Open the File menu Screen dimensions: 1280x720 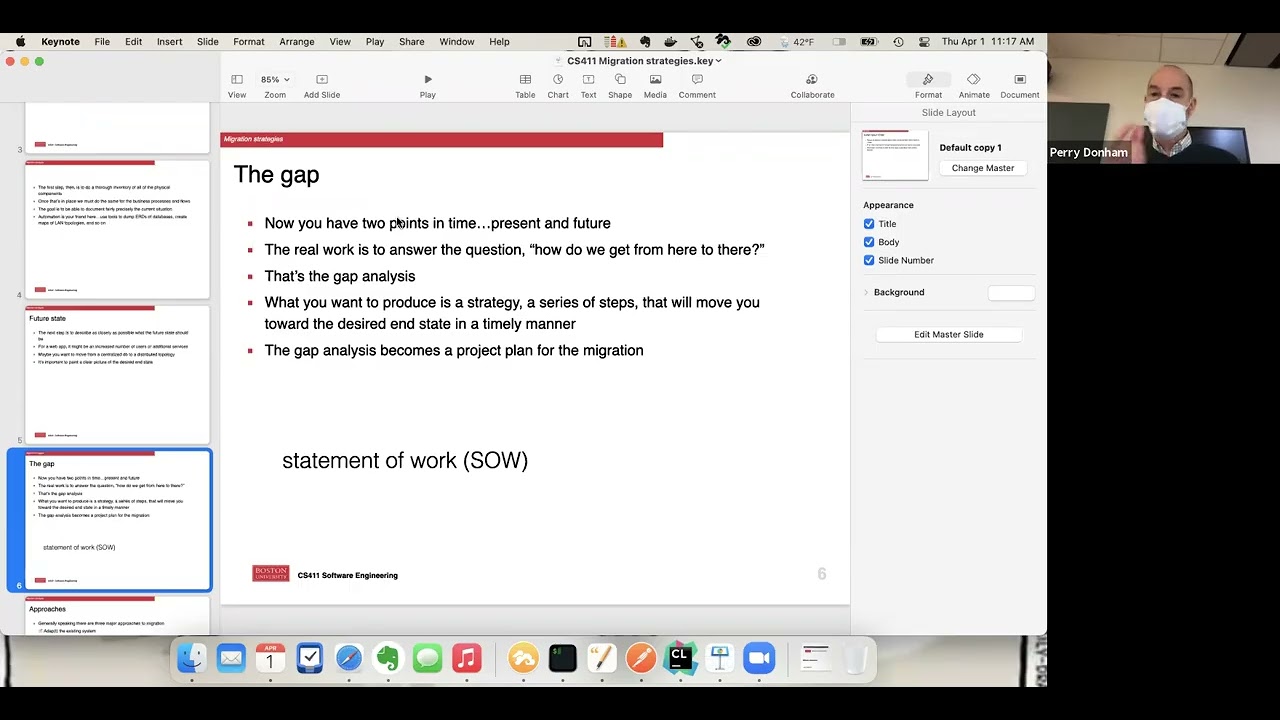[x=102, y=42]
